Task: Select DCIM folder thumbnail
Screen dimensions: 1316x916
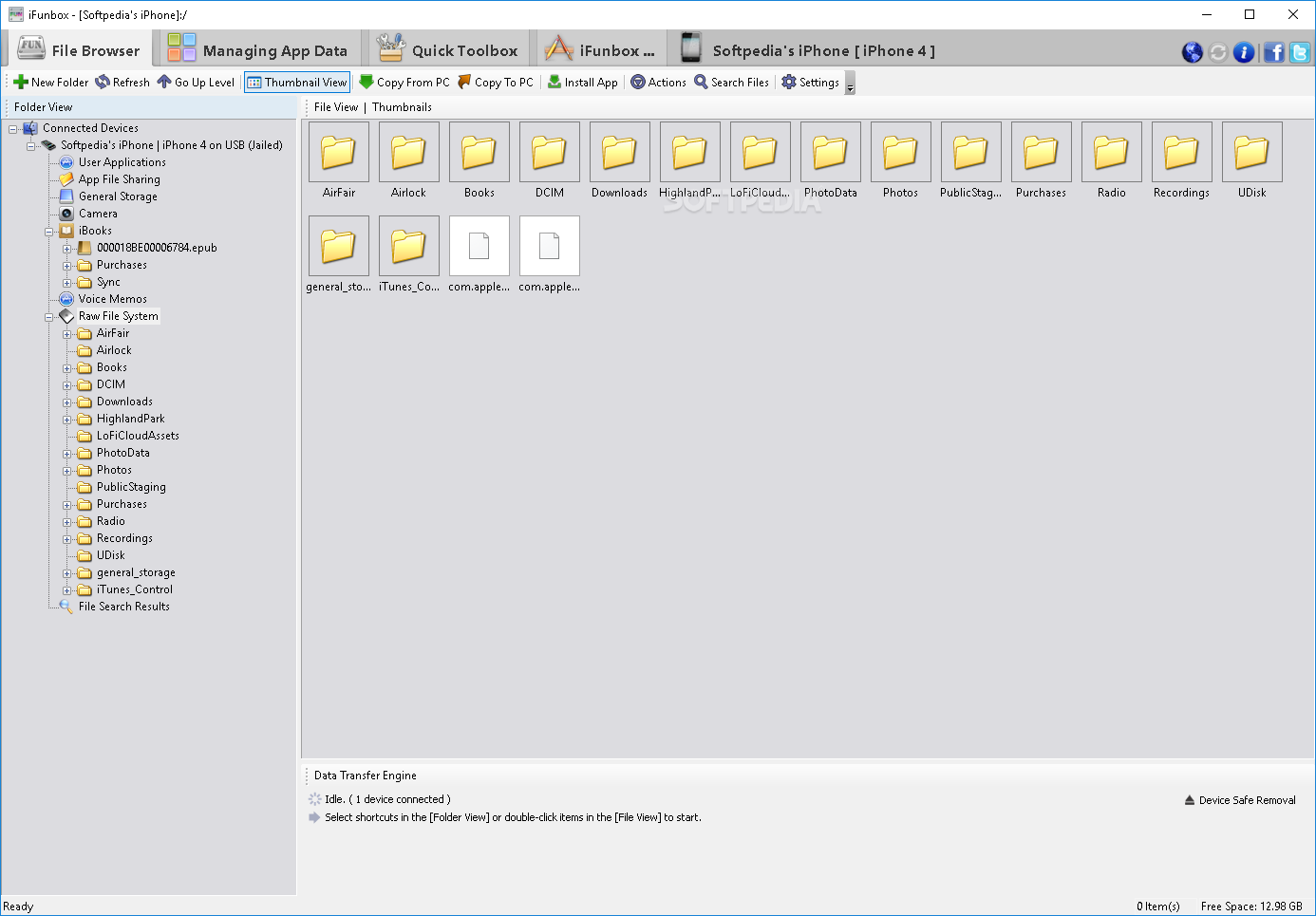Action: click(550, 152)
